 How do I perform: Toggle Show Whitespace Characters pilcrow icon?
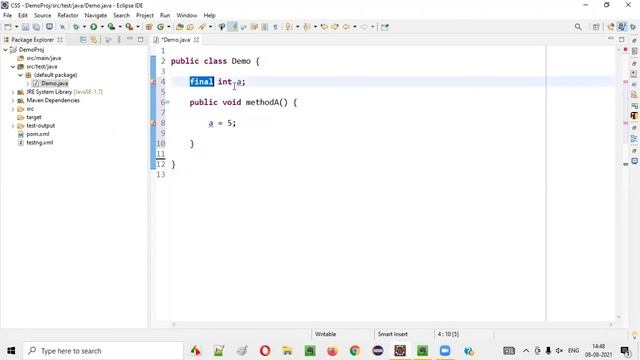coord(276,27)
